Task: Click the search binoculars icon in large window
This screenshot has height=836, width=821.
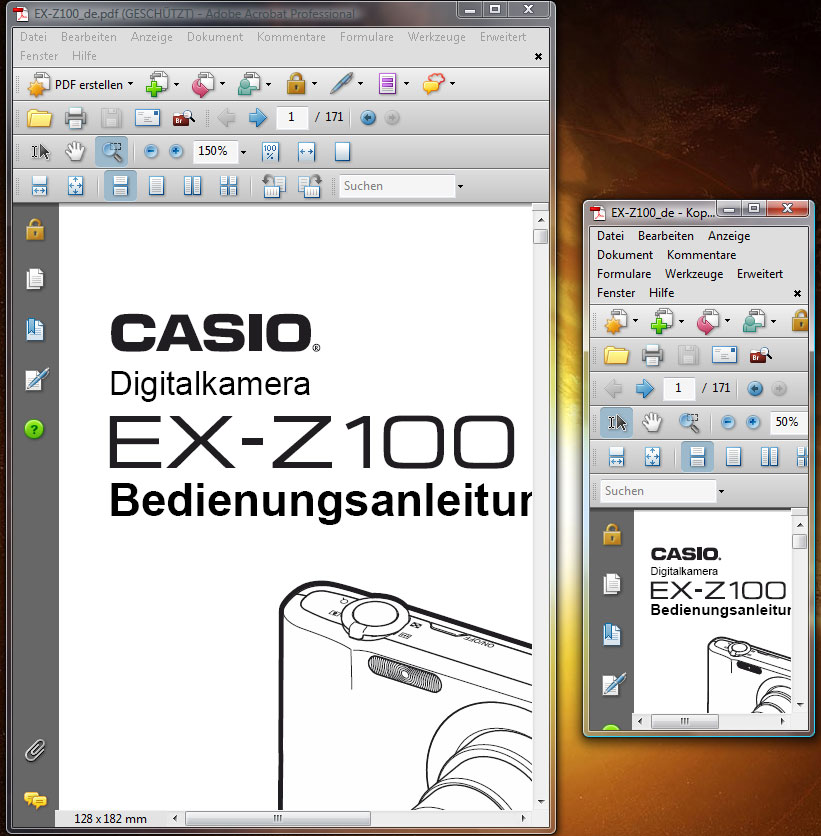Action: tap(183, 118)
